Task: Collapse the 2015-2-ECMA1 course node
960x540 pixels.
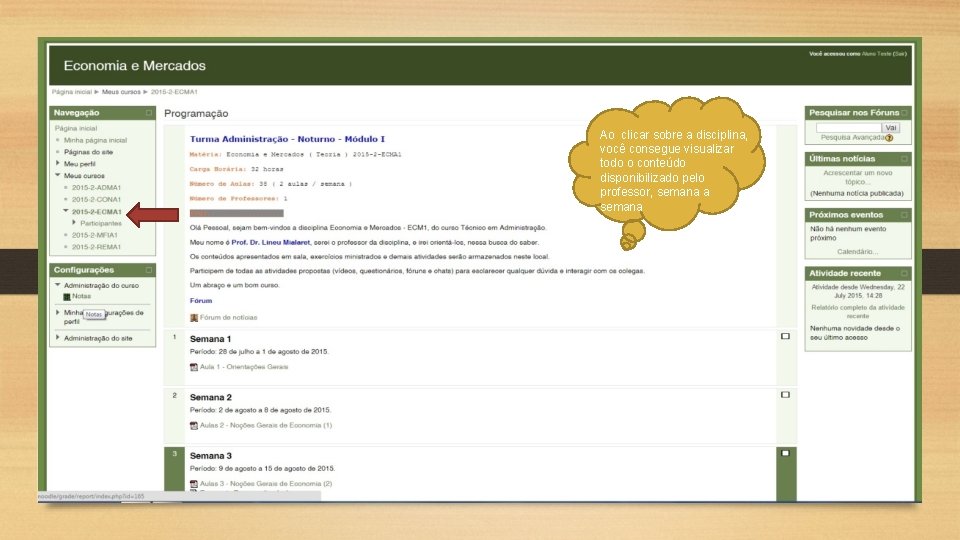Action: [66, 211]
